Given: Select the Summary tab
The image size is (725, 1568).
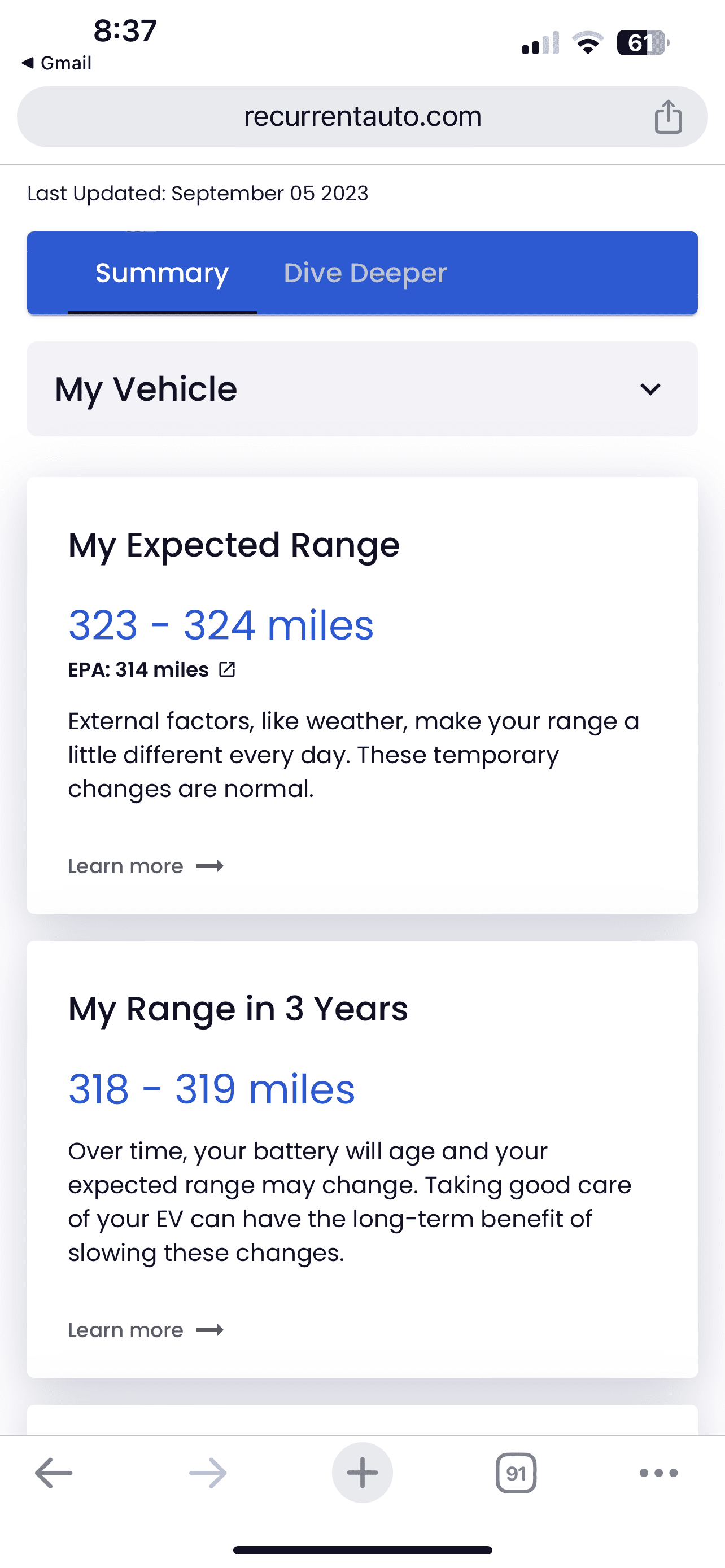Looking at the screenshot, I should pyautogui.click(x=162, y=273).
